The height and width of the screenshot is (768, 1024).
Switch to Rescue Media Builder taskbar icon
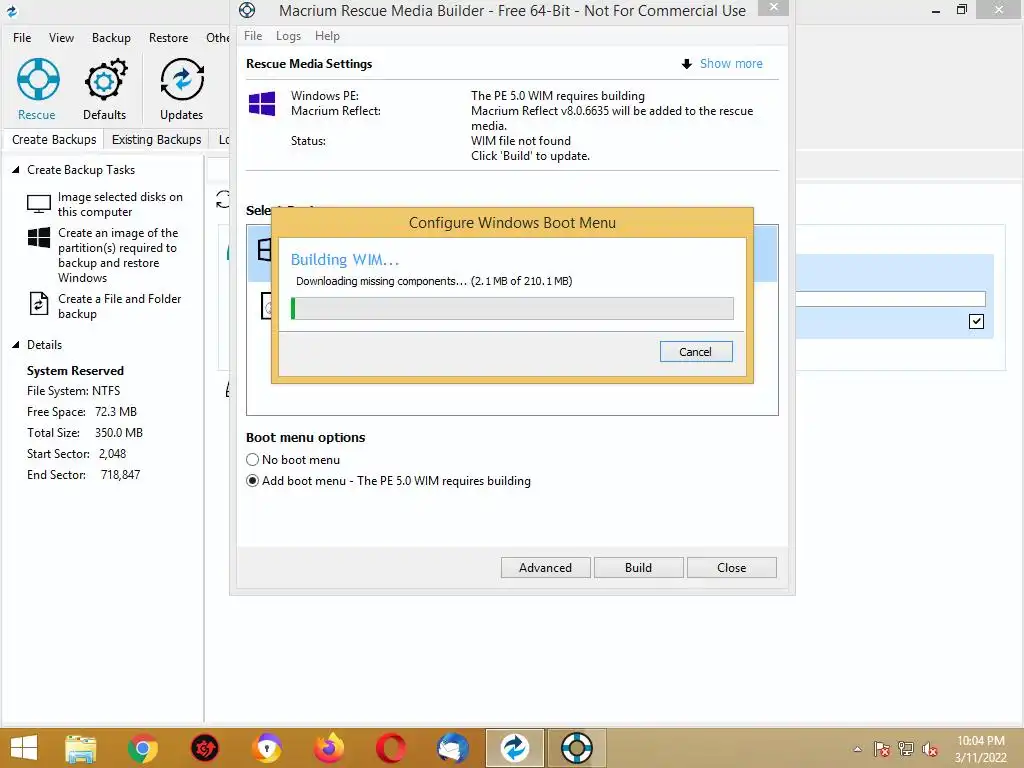click(x=577, y=748)
